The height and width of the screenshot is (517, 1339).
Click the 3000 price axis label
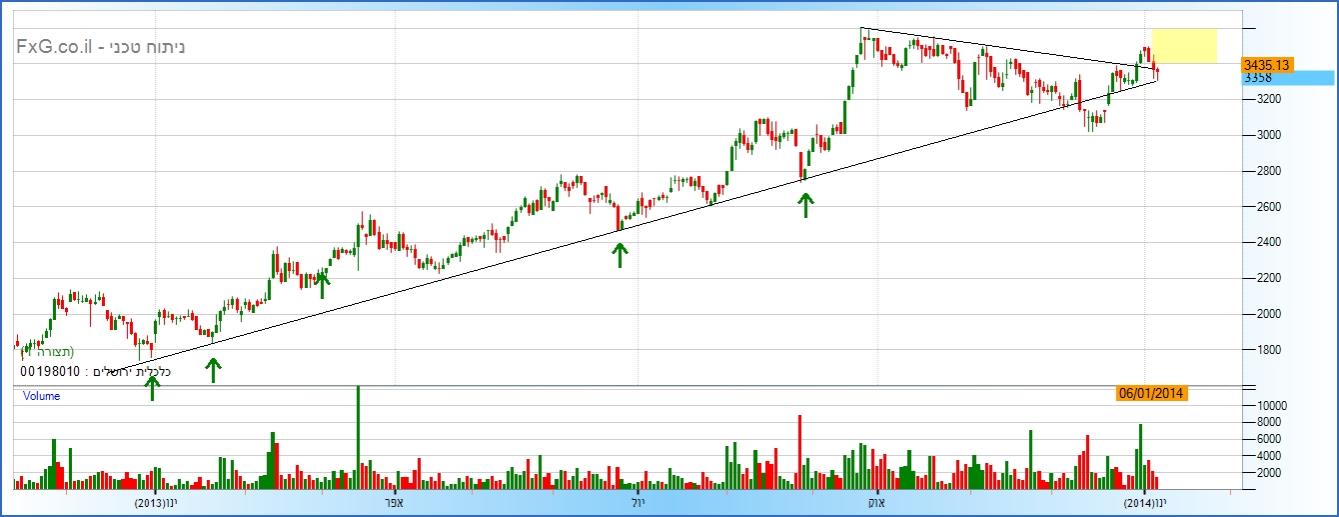pos(1267,135)
